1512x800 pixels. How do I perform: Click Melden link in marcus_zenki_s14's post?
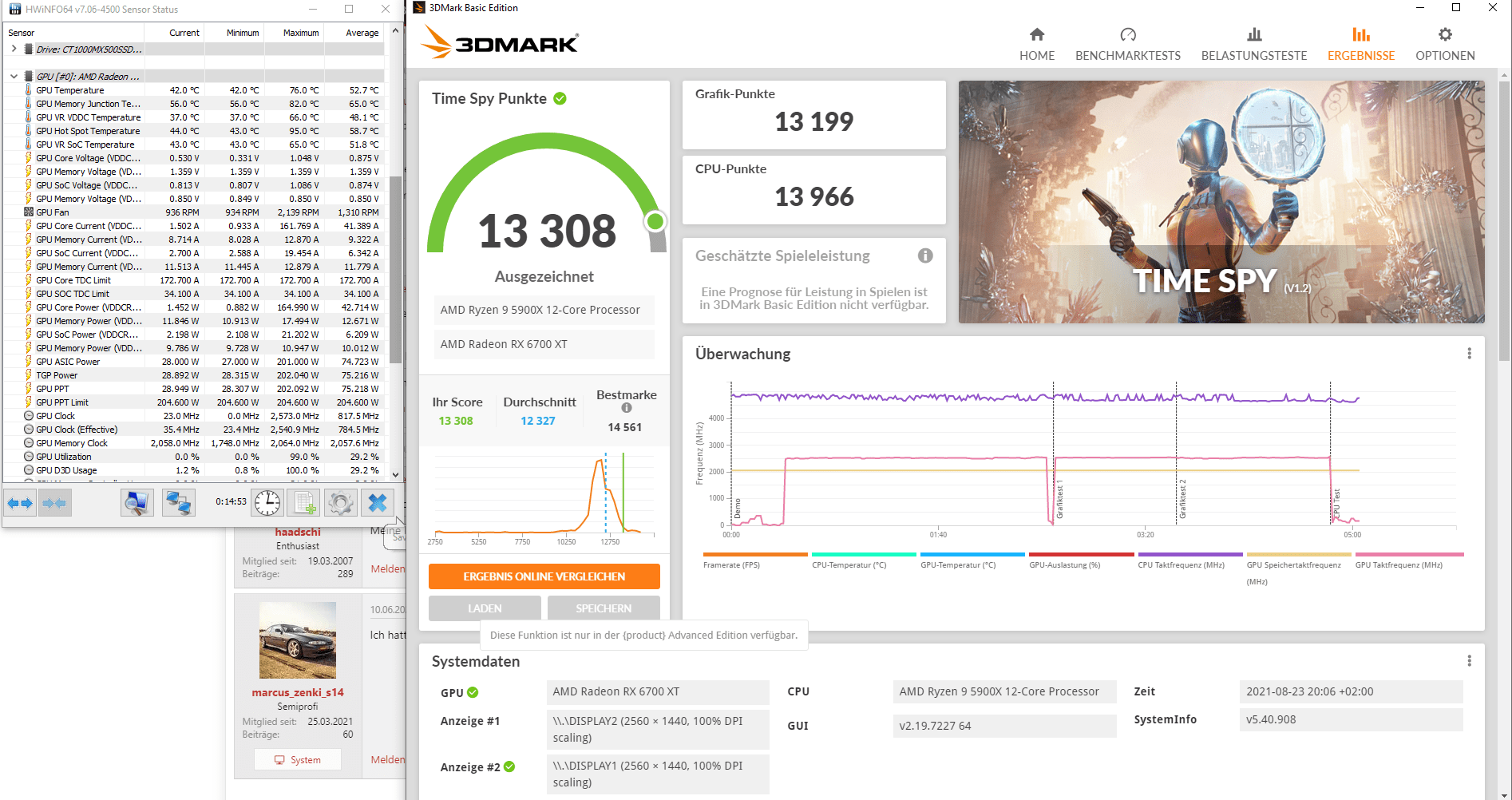388,759
